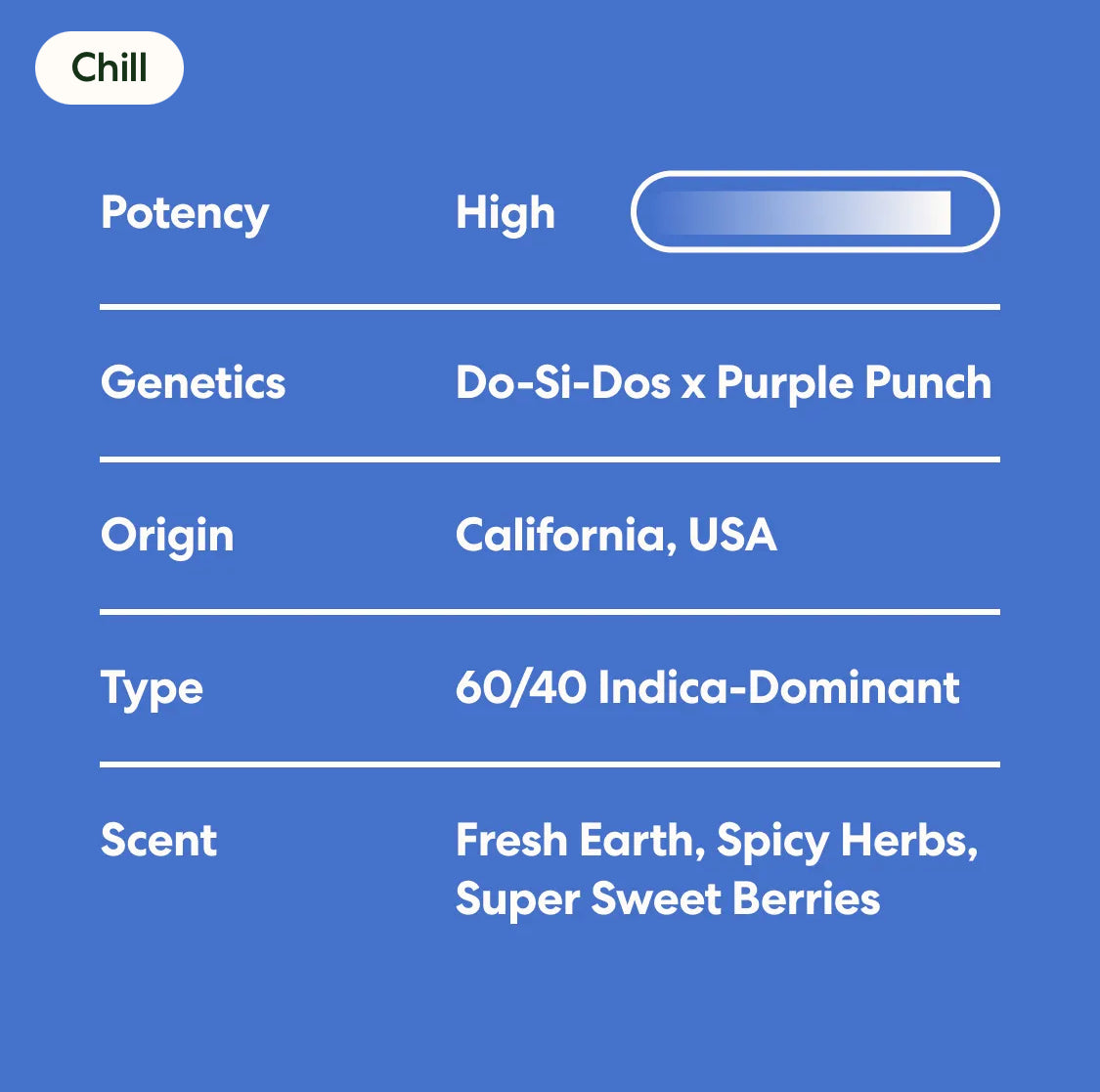The height and width of the screenshot is (1092, 1100).
Task: Click the divider line below Genetics
Action: pyautogui.click(x=550, y=460)
